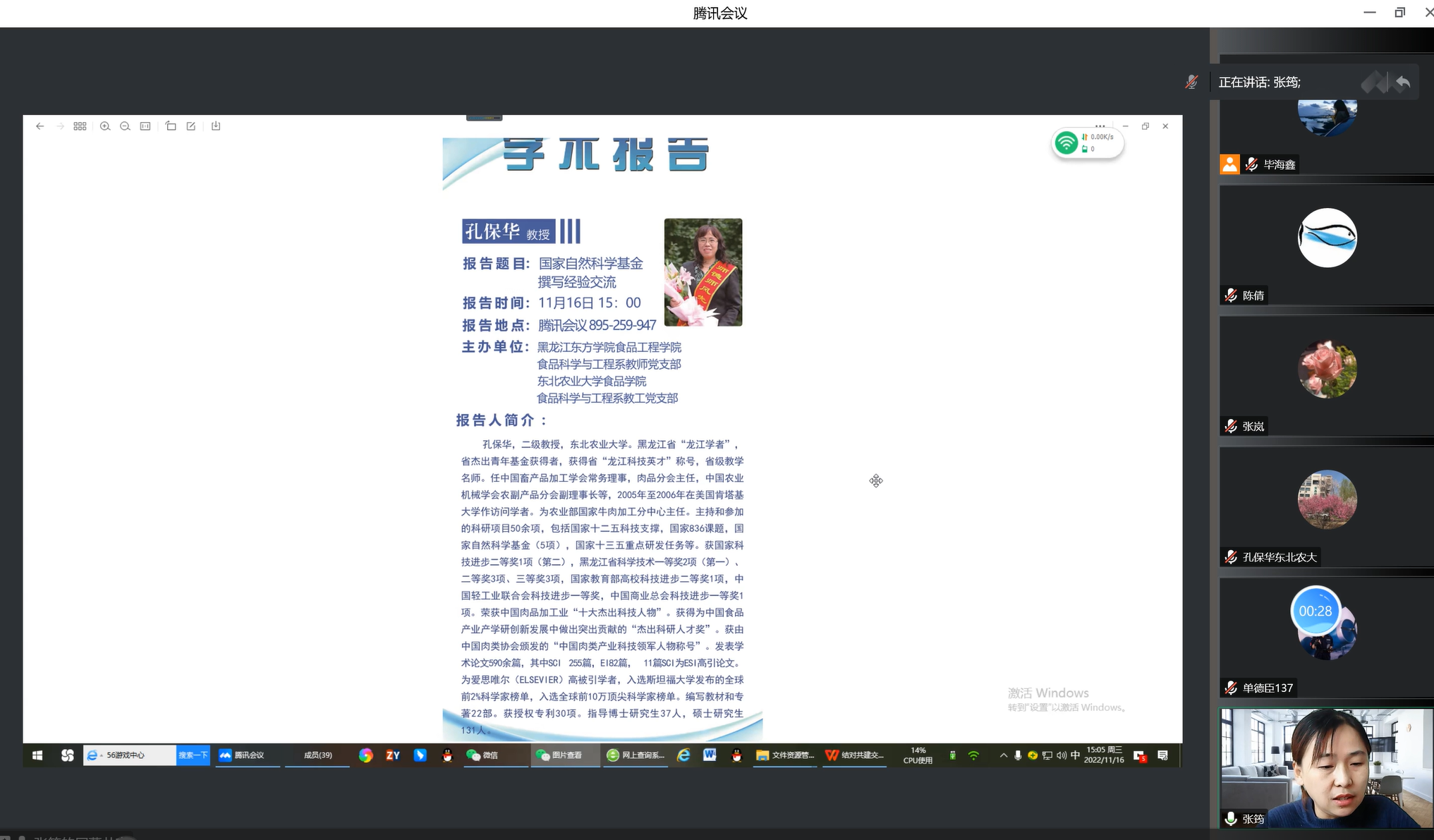The image size is (1434, 840).
Task: Go forward with the viewer's right arrow
Action: [60, 126]
